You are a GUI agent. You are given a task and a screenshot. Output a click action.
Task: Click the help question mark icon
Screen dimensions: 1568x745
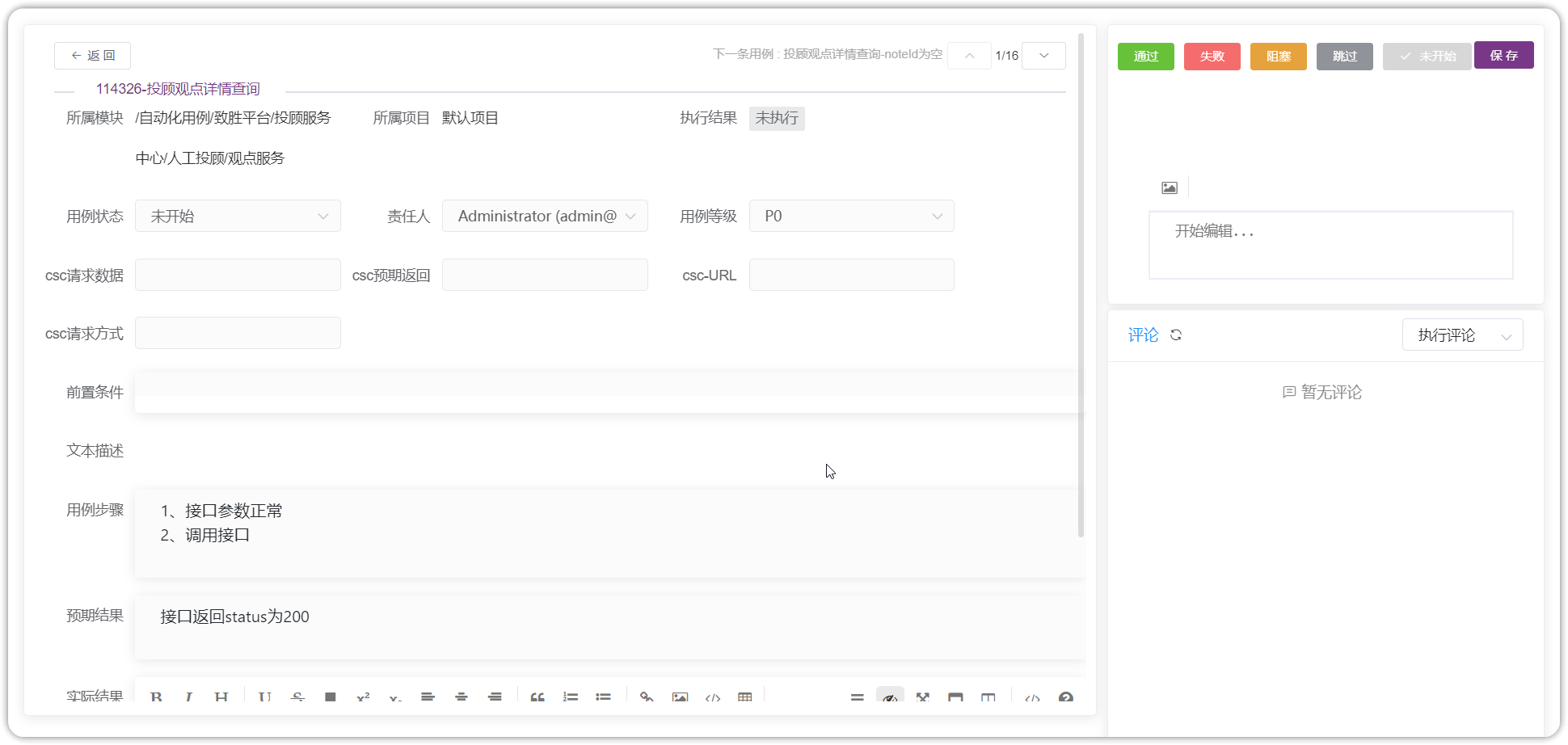point(1065,697)
